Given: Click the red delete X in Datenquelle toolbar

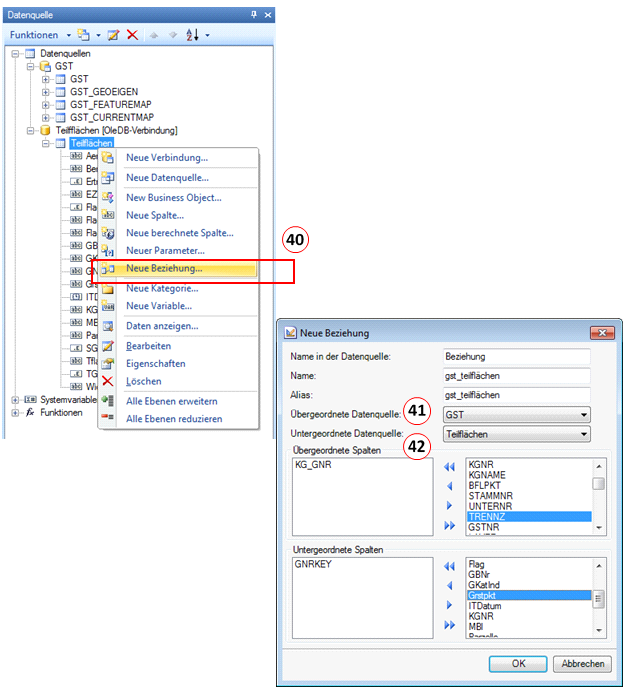Looking at the screenshot, I should point(132,35).
